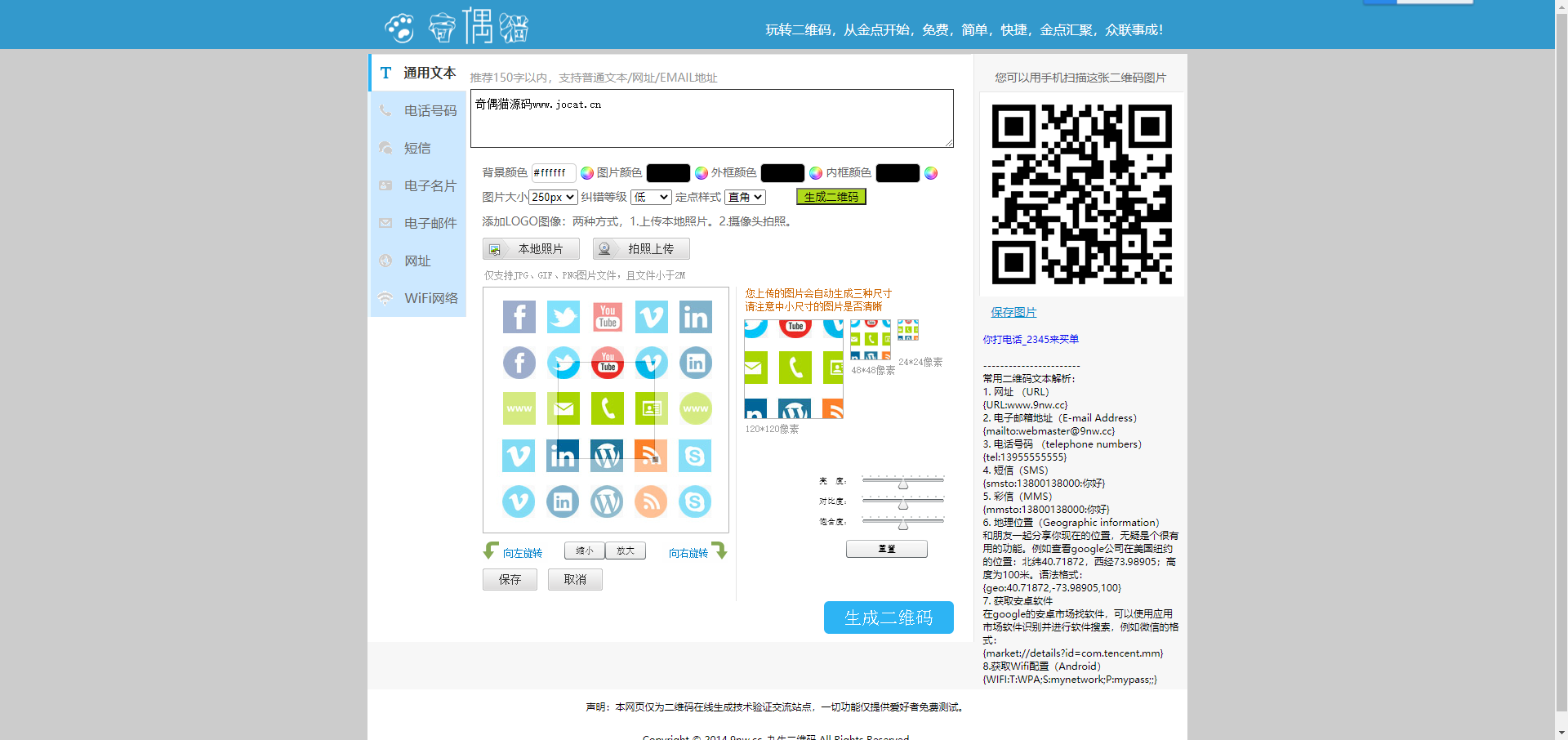Click the 图片颜色 black swatch
The height and width of the screenshot is (740, 1568).
click(668, 173)
